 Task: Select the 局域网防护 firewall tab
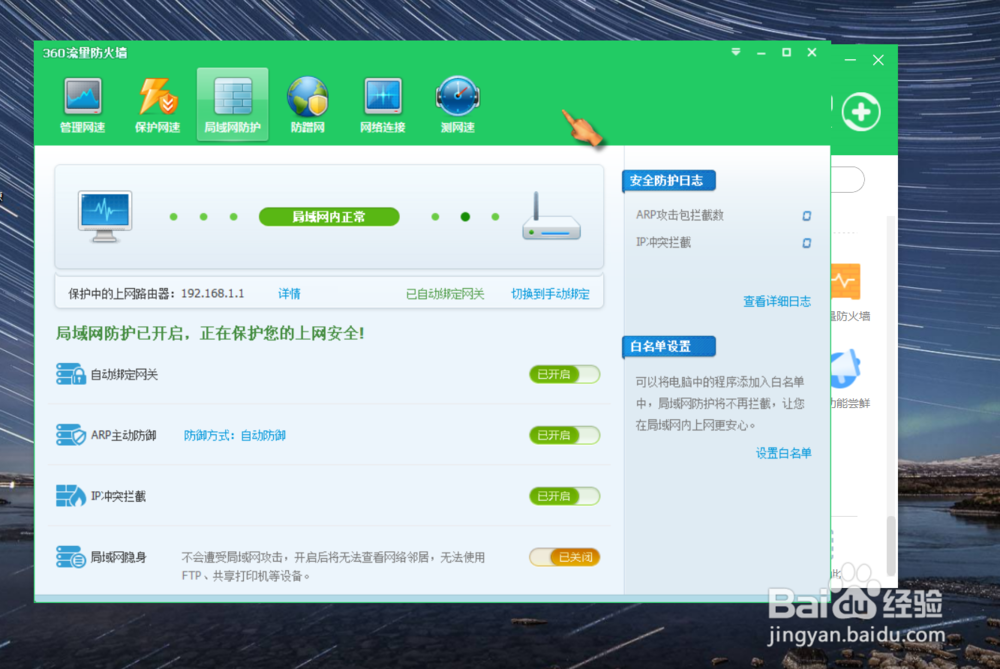click(x=232, y=105)
